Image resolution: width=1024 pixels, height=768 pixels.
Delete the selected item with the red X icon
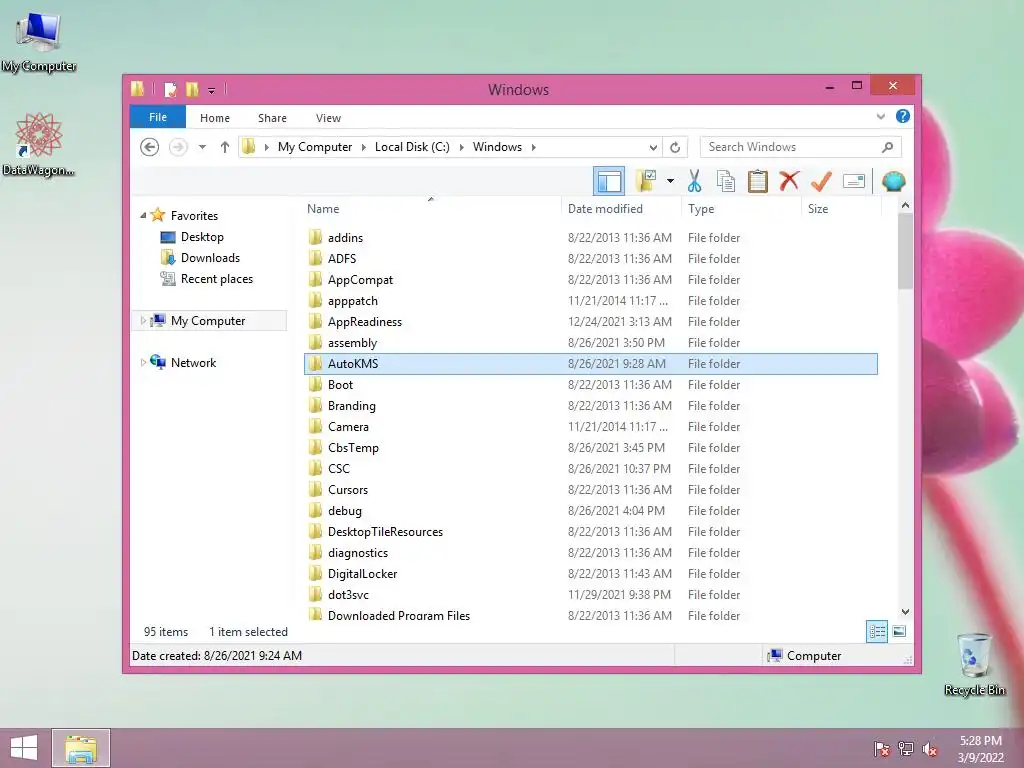point(789,180)
